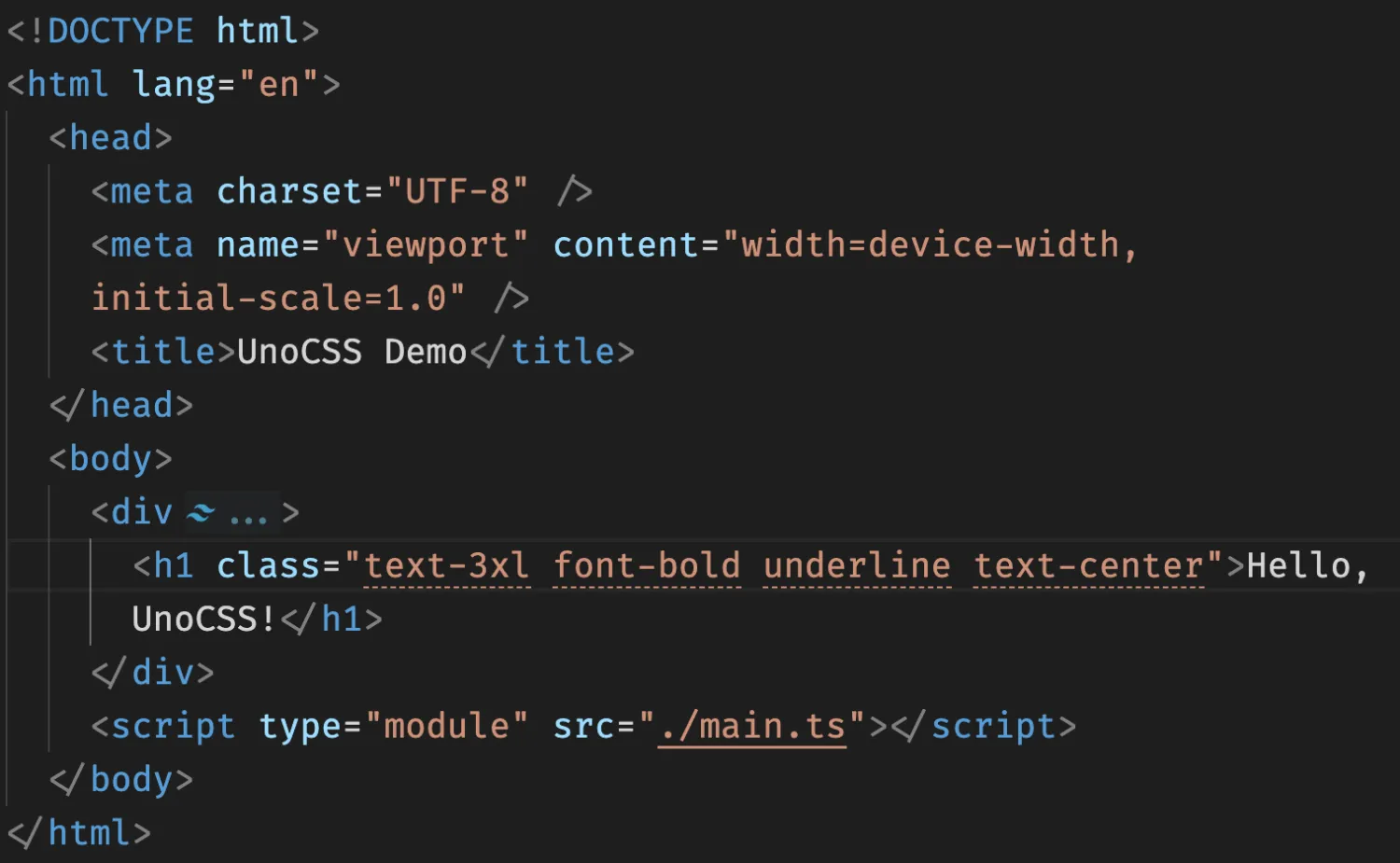Screen dimensions: 1400x863
Task: Place cursor on "en" lang value
Action: pos(278,85)
